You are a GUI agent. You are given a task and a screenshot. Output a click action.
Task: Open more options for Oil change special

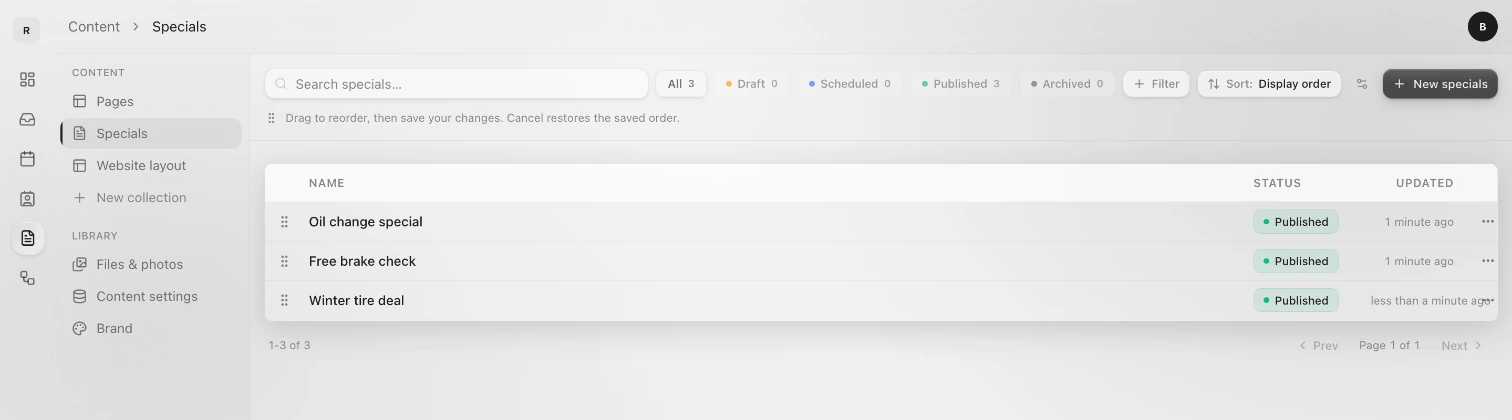tap(1487, 222)
